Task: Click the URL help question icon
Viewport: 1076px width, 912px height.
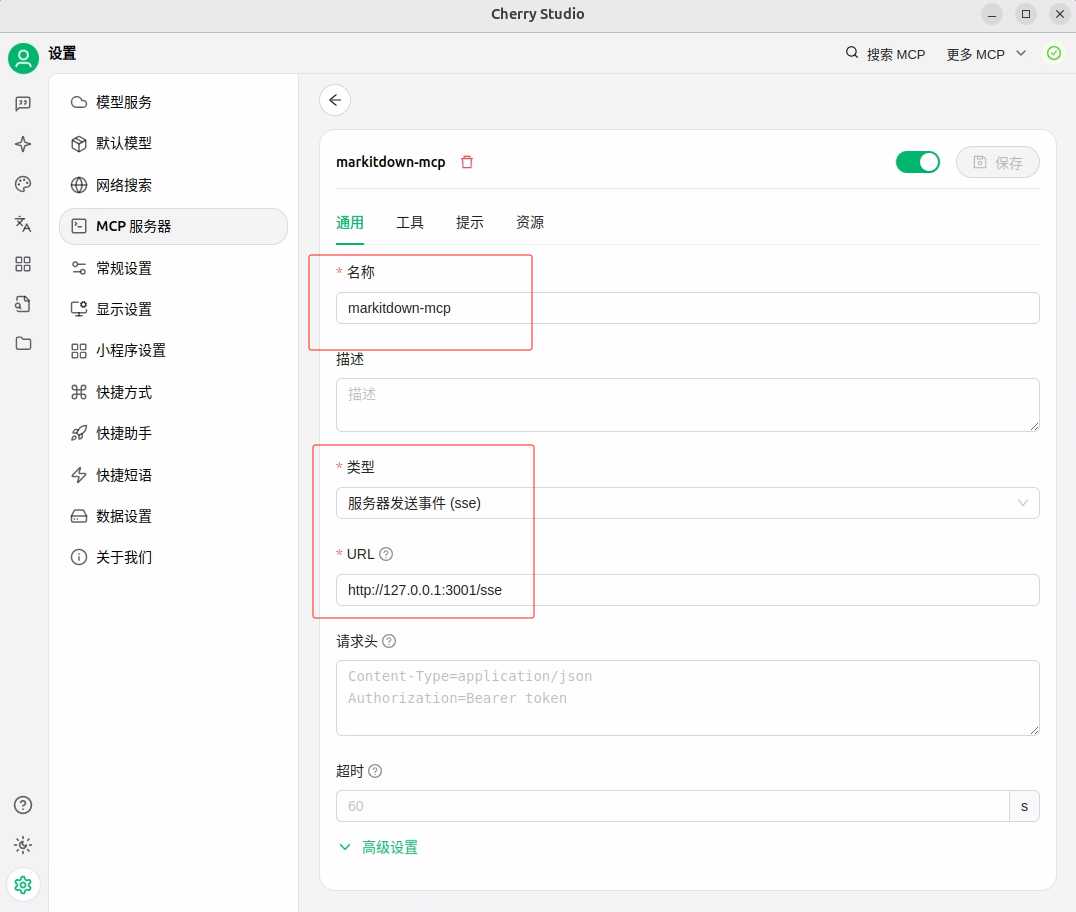Action: tap(386, 554)
